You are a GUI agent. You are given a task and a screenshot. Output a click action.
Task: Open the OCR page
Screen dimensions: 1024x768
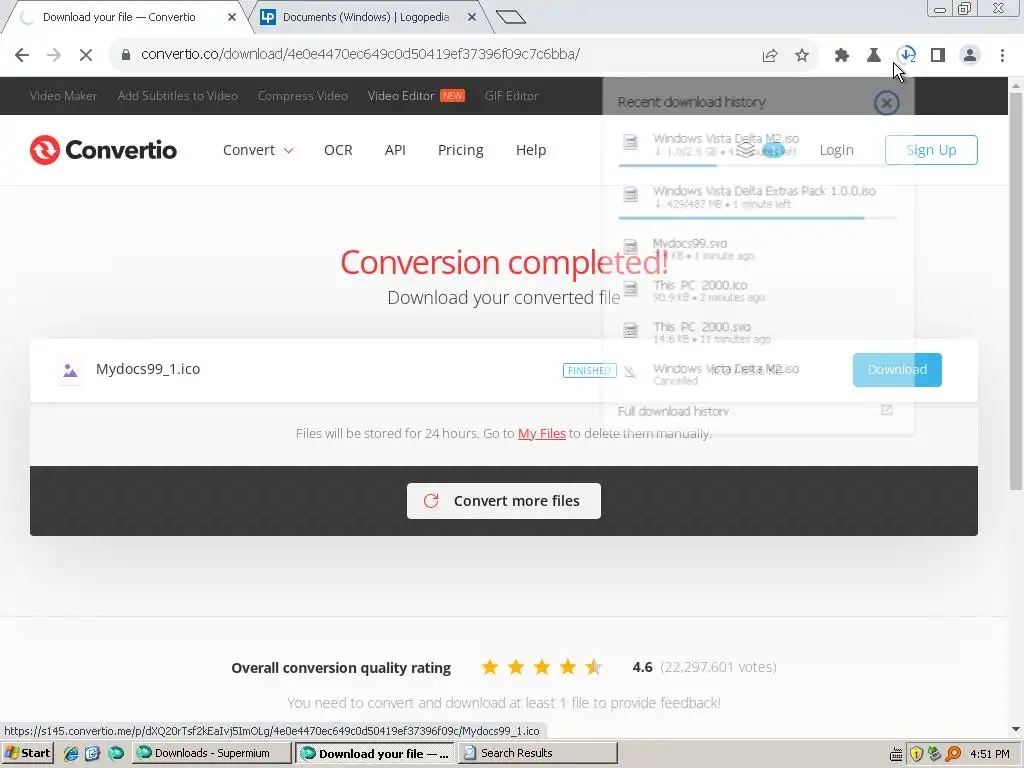(x=338, y=150)
